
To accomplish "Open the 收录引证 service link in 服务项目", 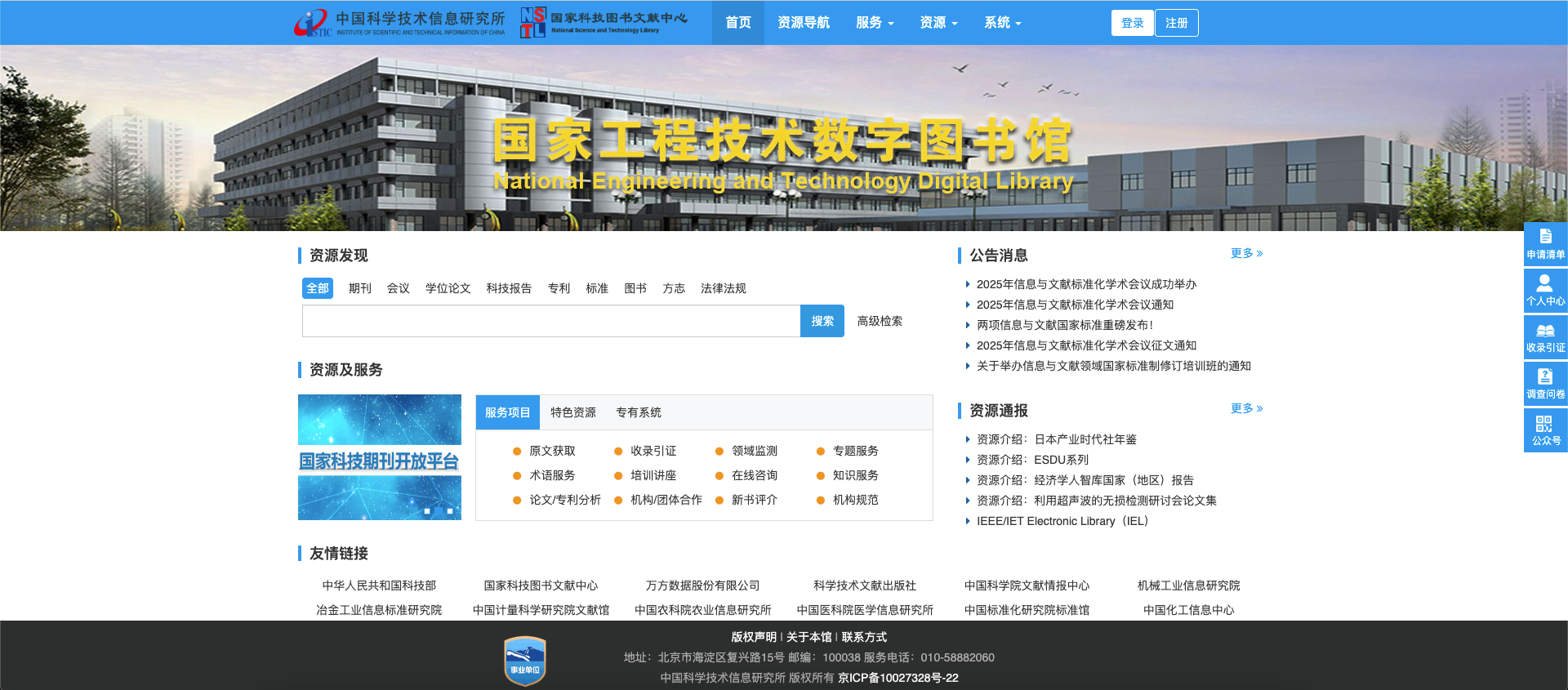I will 653,451.
